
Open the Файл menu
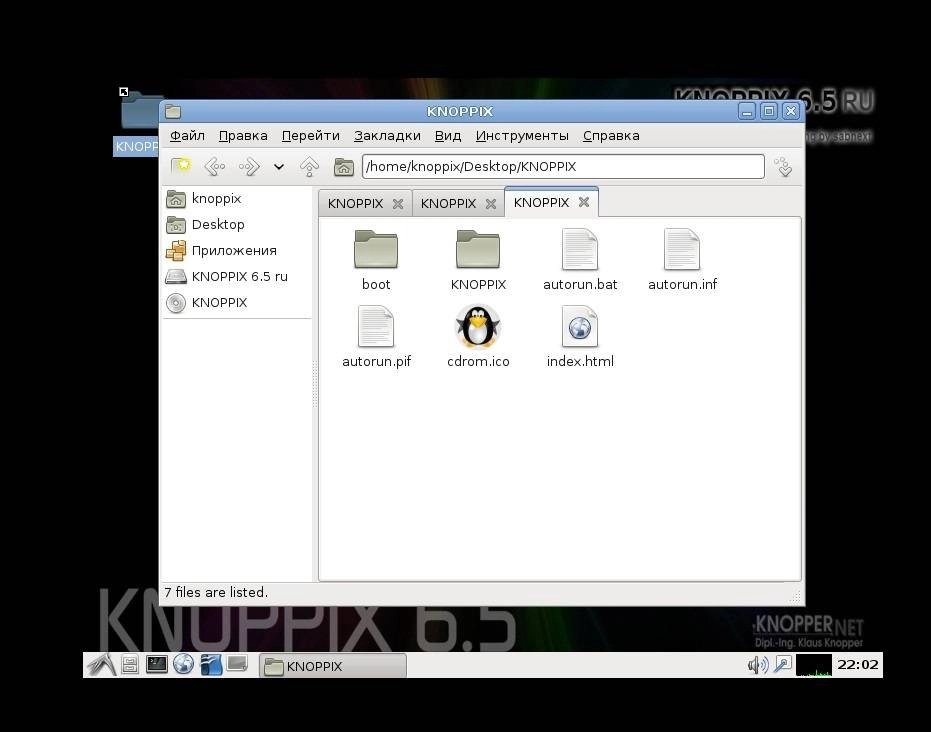click(187, 135)
